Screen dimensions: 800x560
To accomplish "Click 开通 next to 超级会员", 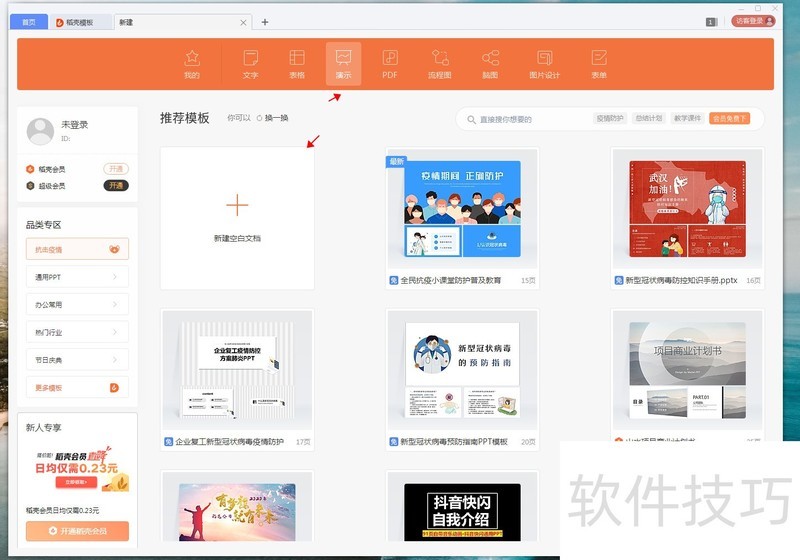I will point(116,186).
